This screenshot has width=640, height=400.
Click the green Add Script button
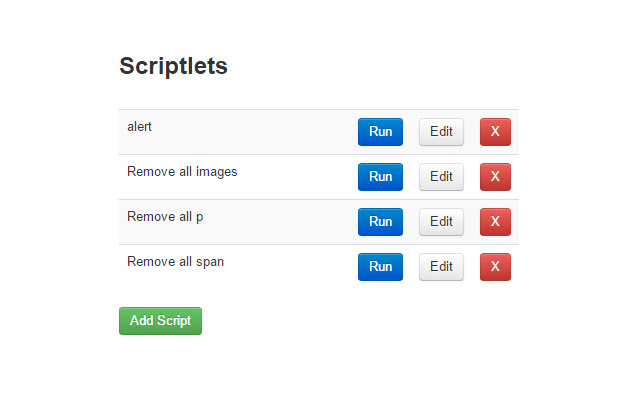pos(160,321)
